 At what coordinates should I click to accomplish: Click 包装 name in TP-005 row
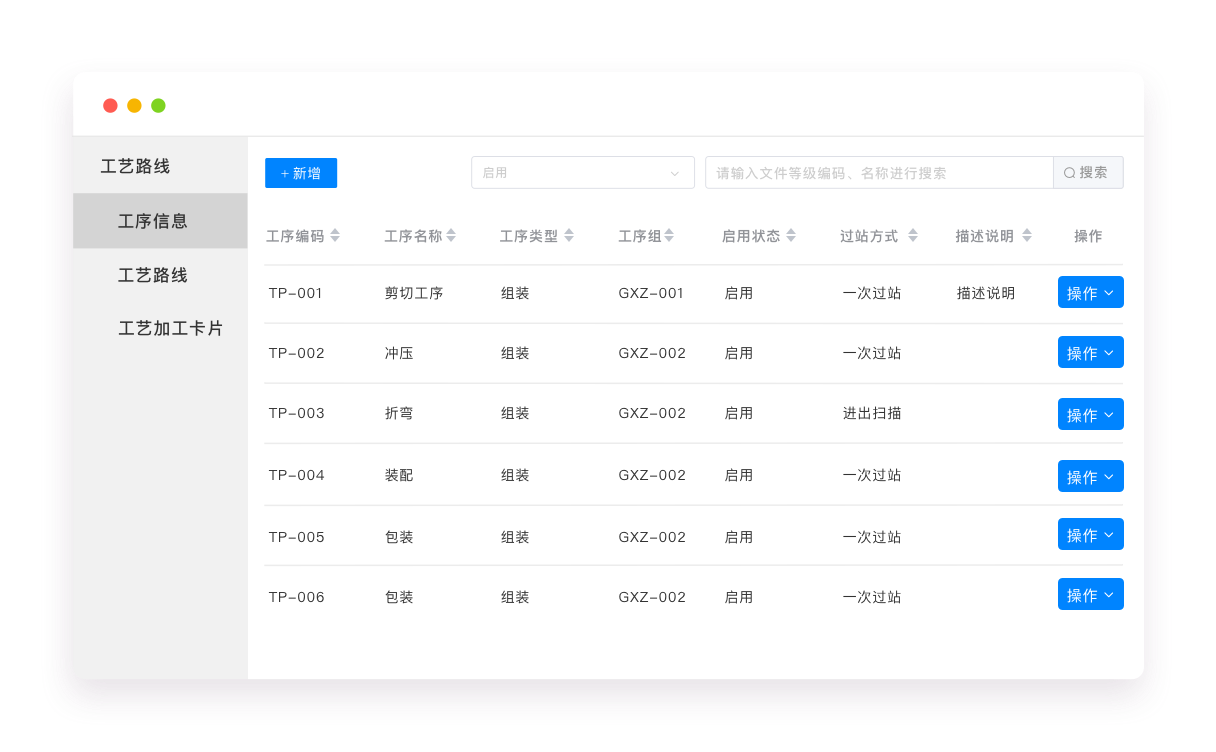click(399, 537)
